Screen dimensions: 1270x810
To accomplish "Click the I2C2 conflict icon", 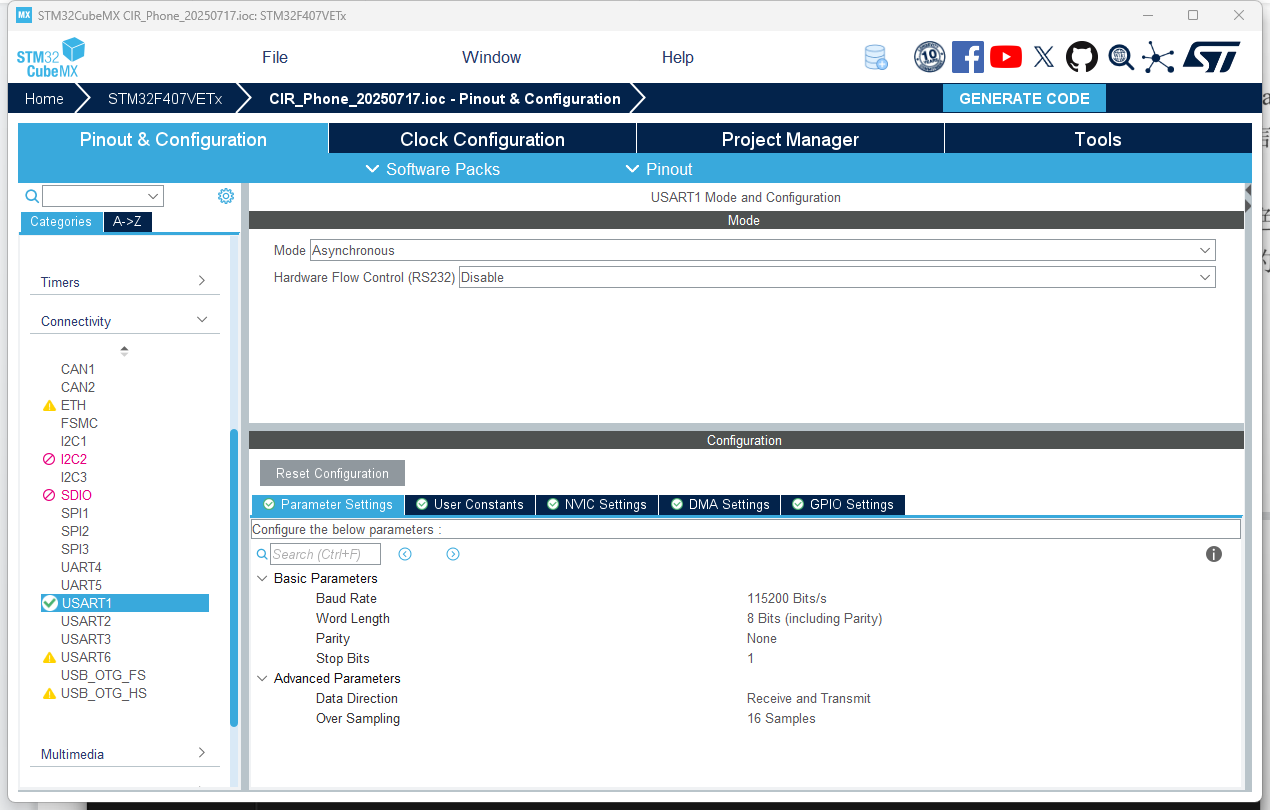I will pyautogui.click(x=49, y=459).
